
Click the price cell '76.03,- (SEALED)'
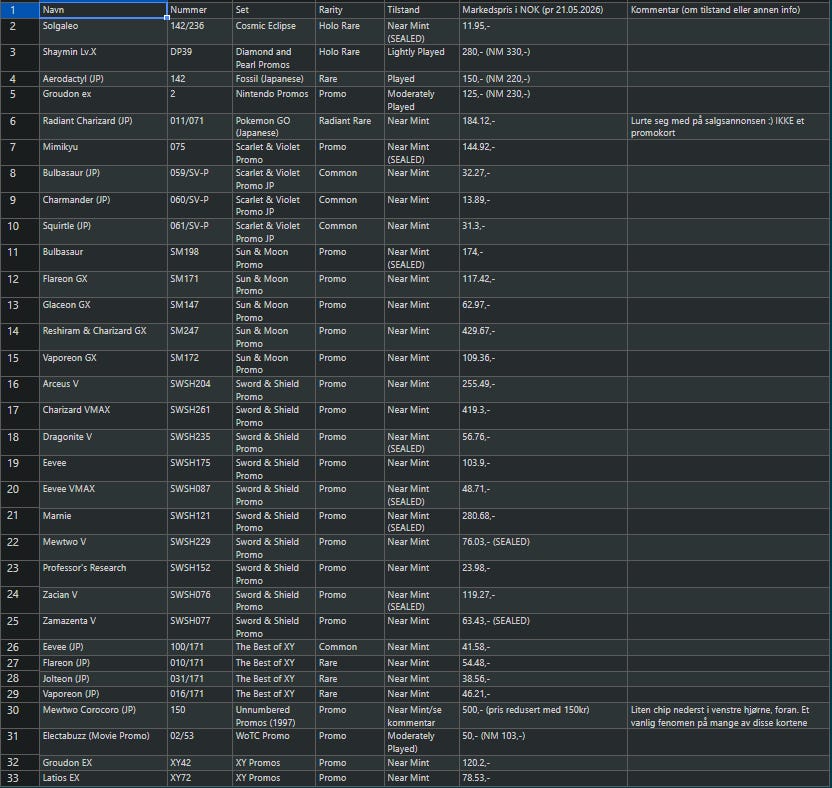point(543,548)
